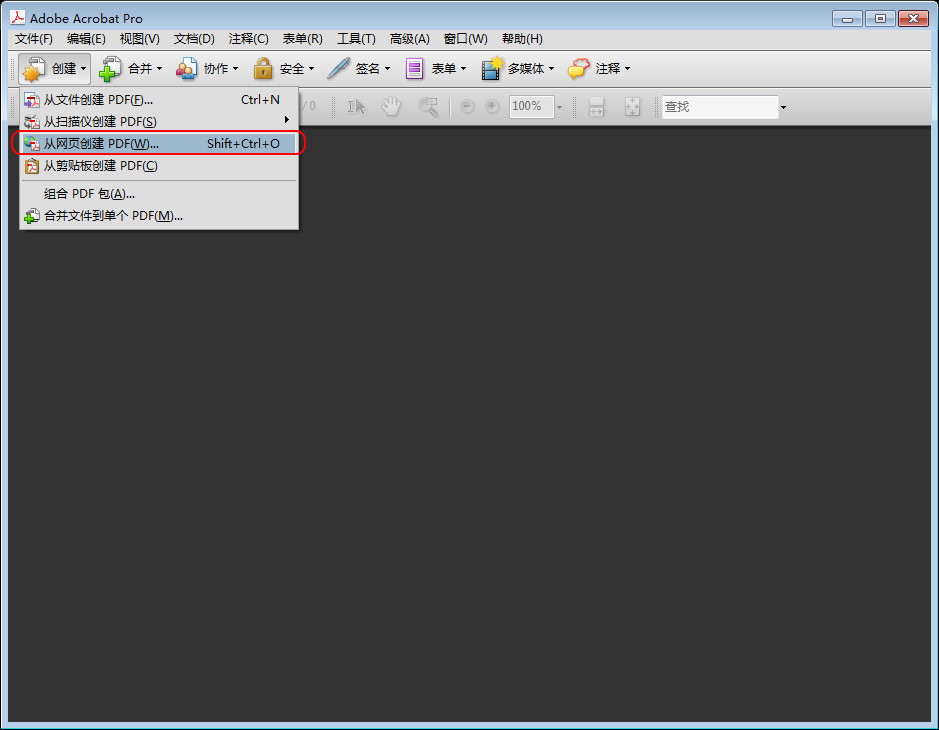Image resolution: width=939 pixels, height=730 pixels.
Task: Open the 文件(F) menu
Action: point(34,39)
